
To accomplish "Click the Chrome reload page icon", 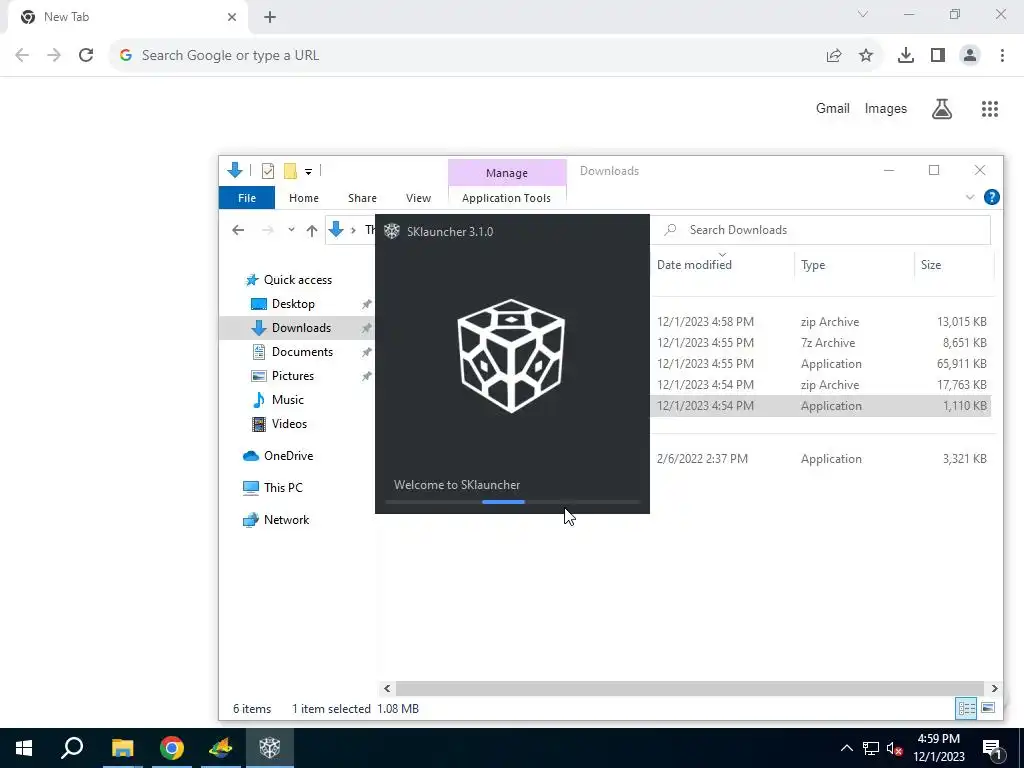I will 86,56.
